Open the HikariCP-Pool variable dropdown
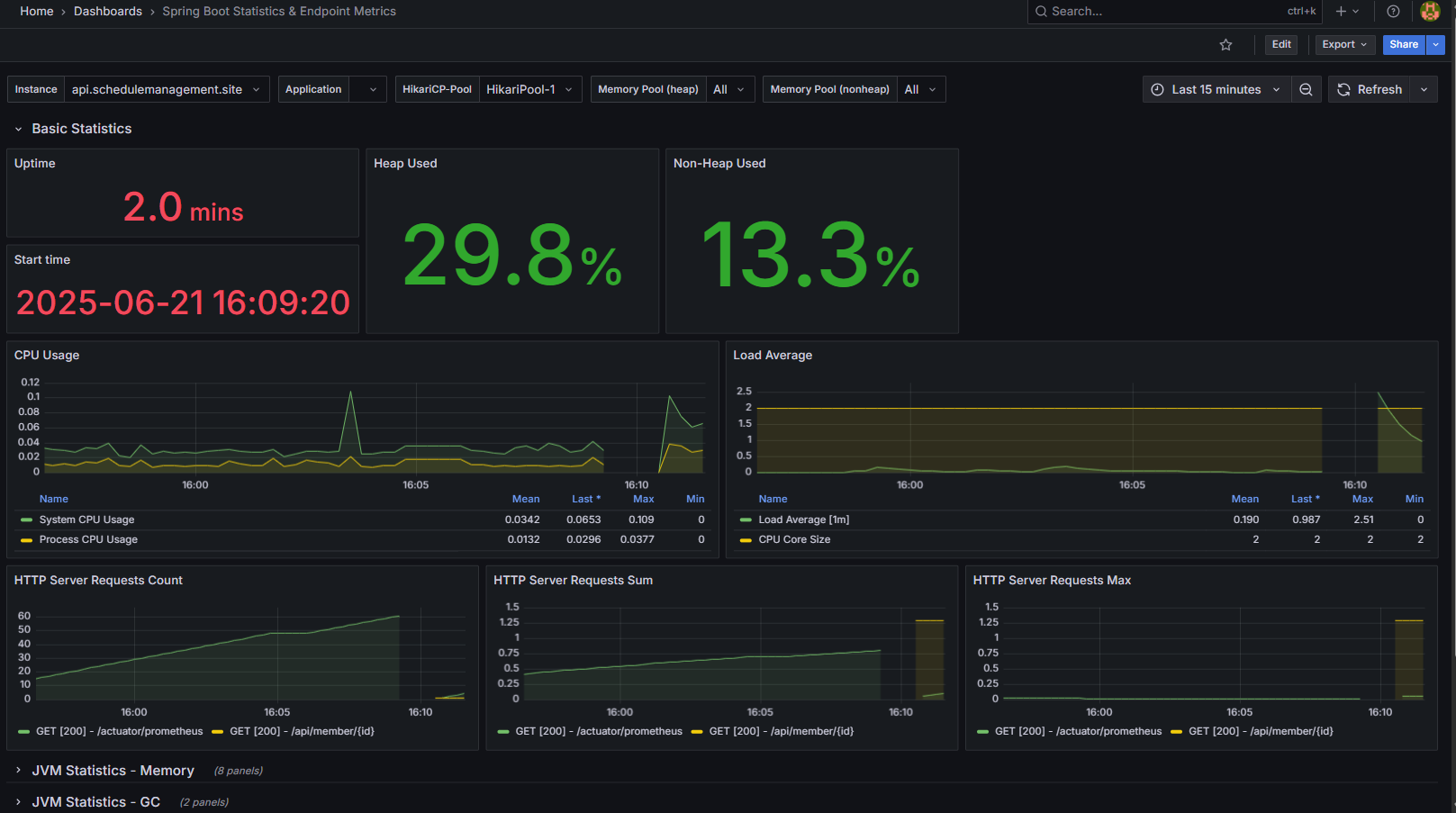 [x=530, y=89]
